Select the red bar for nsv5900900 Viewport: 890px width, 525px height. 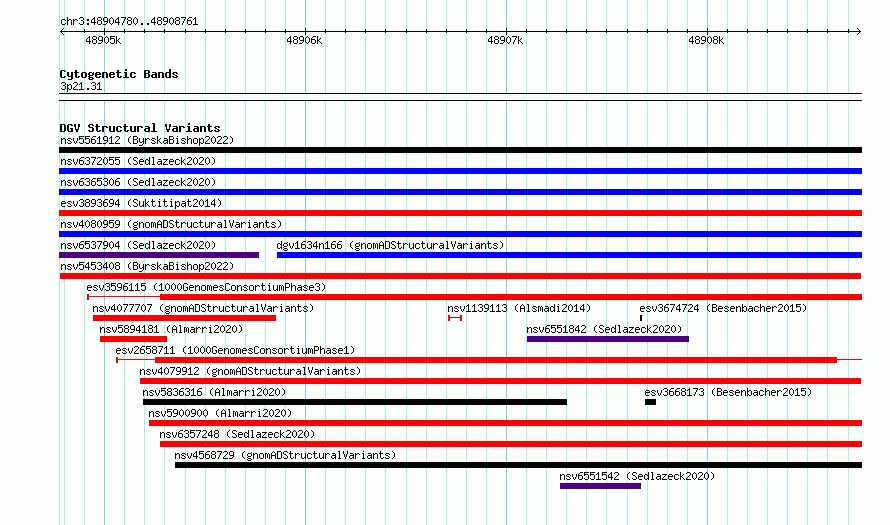tap(505, 423)
